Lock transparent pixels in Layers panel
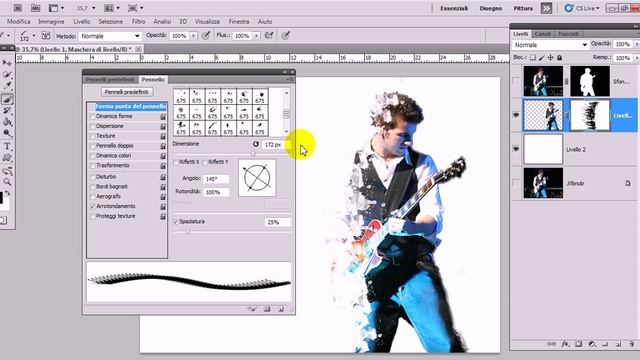Viewport: 640px width, 360px height. point(533,58)
